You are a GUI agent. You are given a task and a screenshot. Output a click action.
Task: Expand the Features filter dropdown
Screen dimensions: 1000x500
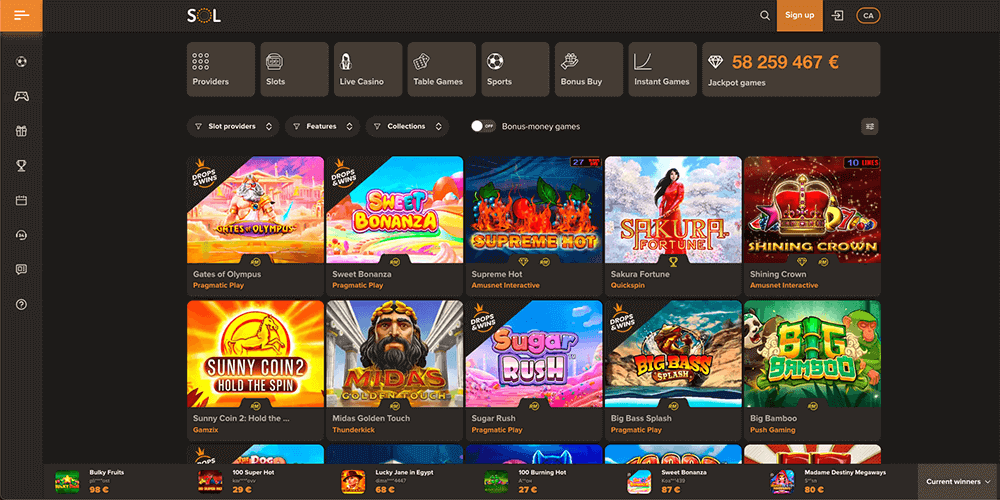click(323, 126)
